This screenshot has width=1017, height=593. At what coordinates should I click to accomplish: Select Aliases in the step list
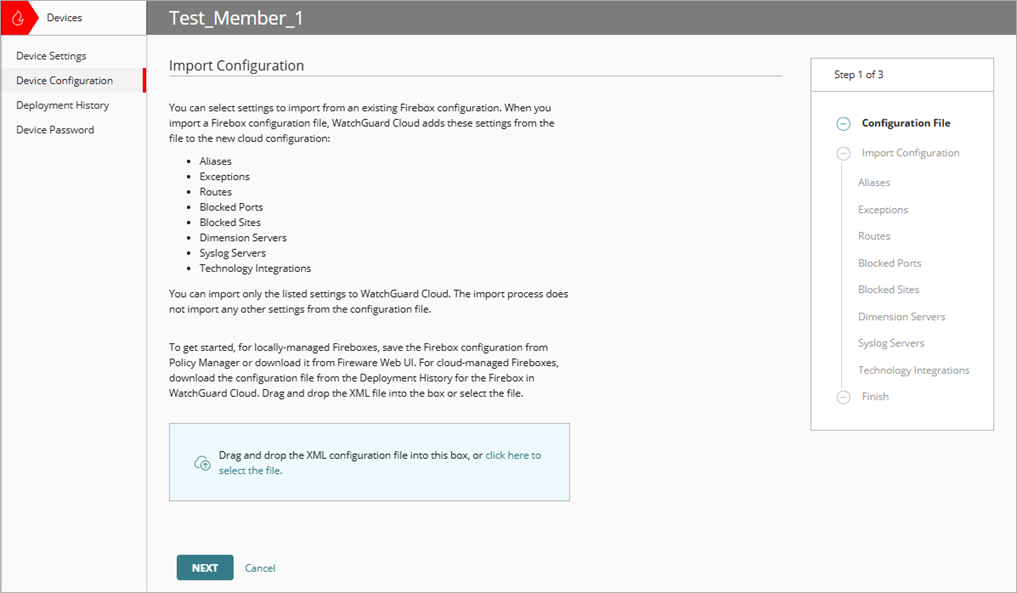(x=873, y=182)
